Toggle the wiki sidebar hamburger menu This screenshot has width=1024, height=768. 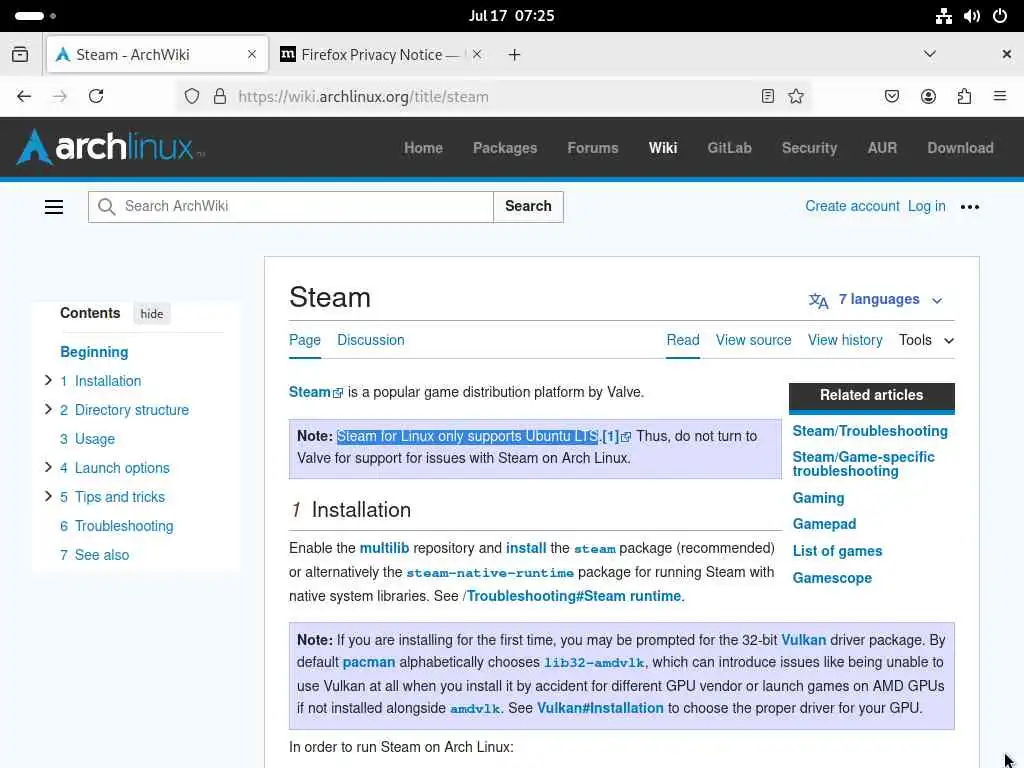54,207
